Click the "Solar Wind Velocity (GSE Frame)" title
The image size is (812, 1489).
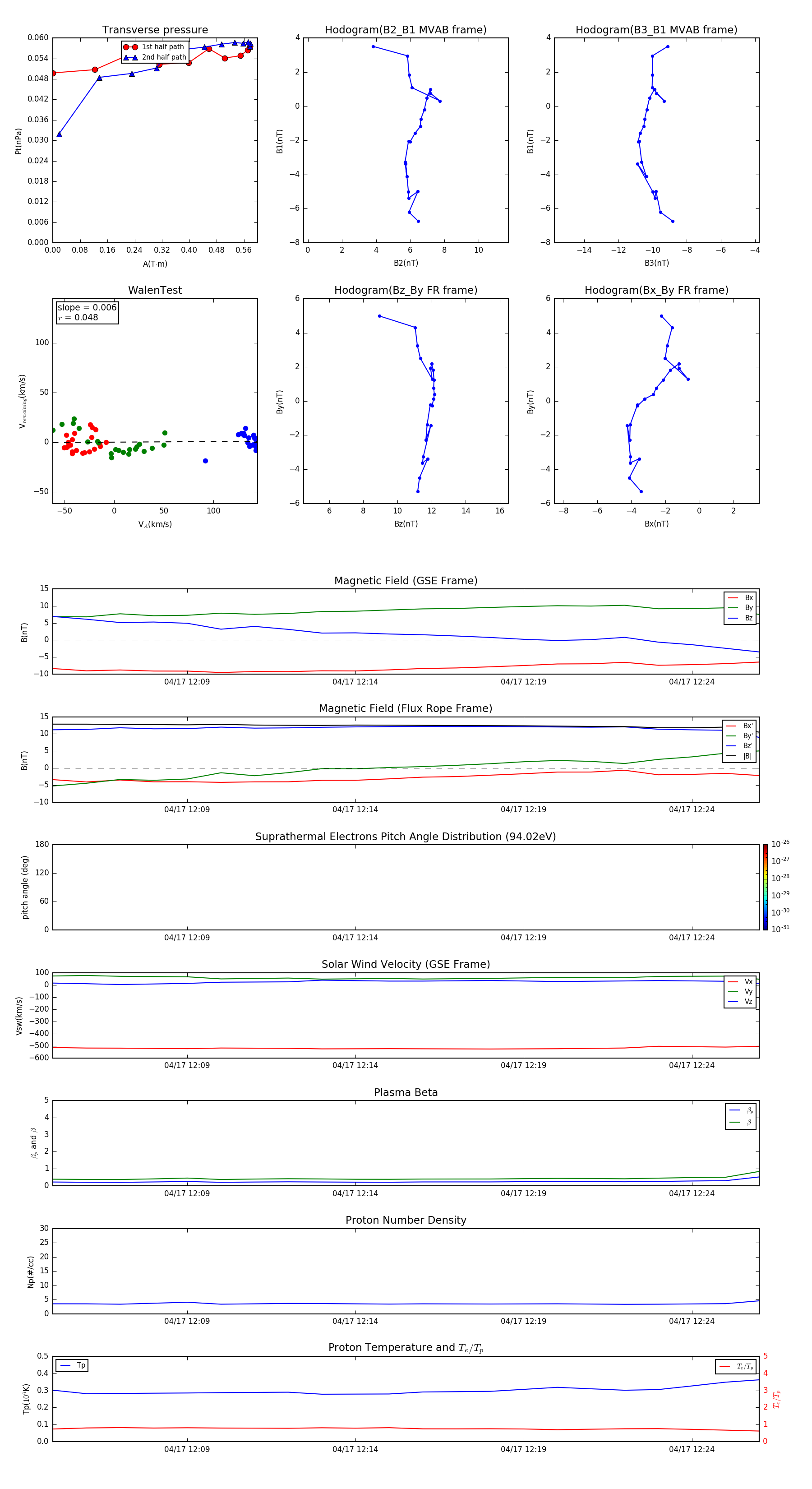(x=406, y=964)
